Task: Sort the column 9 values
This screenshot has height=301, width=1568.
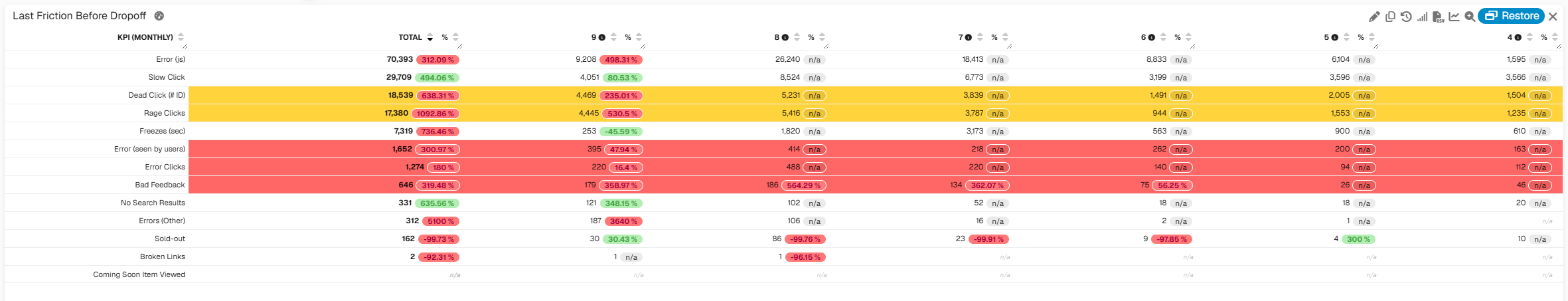Action: (613, 37)
